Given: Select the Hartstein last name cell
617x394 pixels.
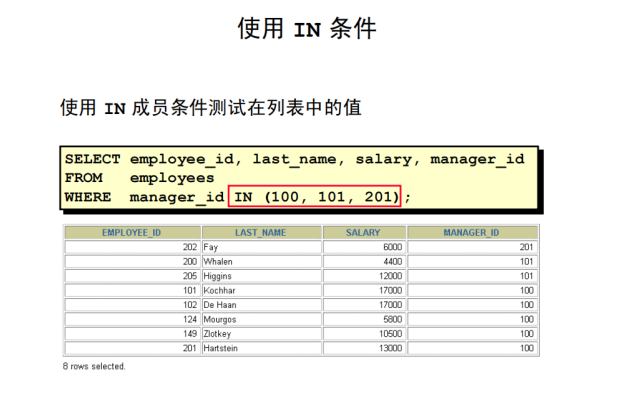Looking at the screenshot, I should (x=261, y=348).
